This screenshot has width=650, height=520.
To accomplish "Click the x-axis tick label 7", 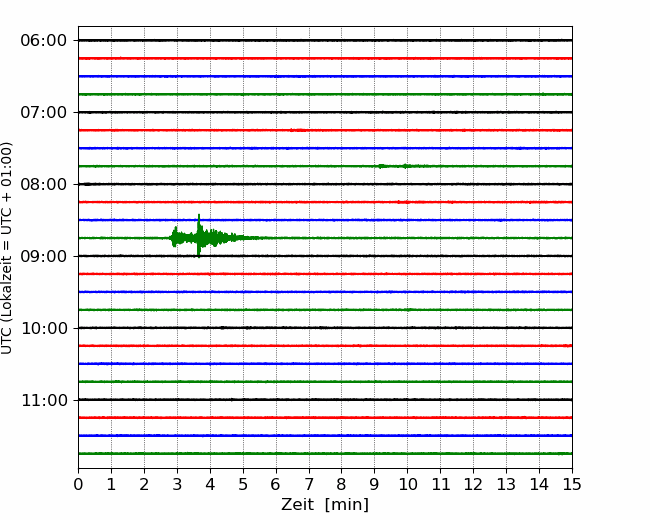I will 309,484.
